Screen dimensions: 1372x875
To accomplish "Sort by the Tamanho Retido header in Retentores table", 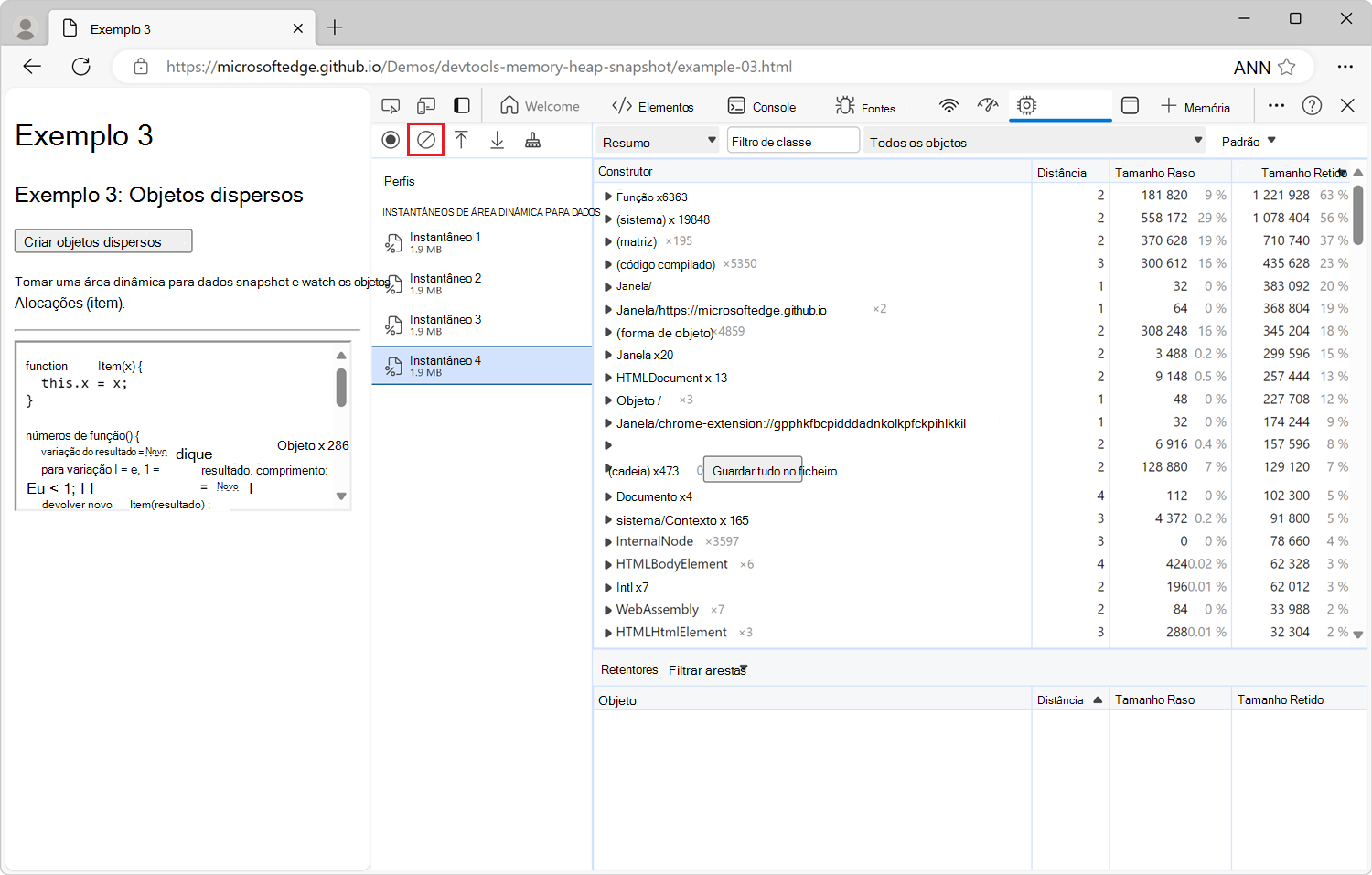I will 1299,699.
